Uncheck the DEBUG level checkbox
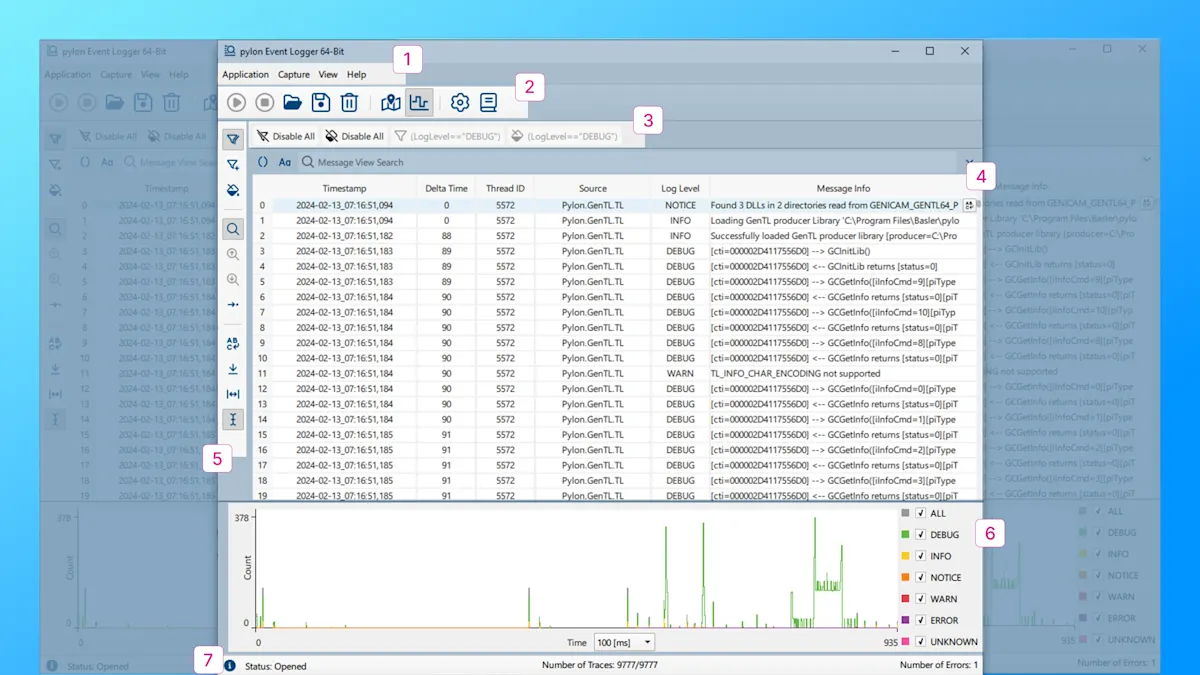This screenshot has width=1200, height=675. (x=921, y=535)
